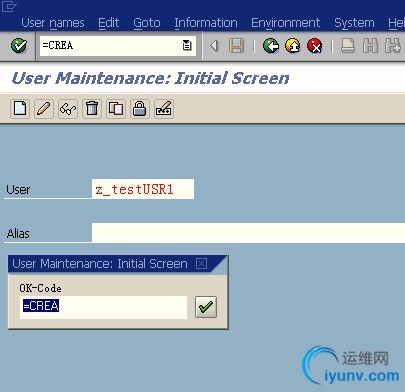The height and width of the screenshot is (392, 405).
Task: Click the empty Alias input field
Action: coord(248,233)
